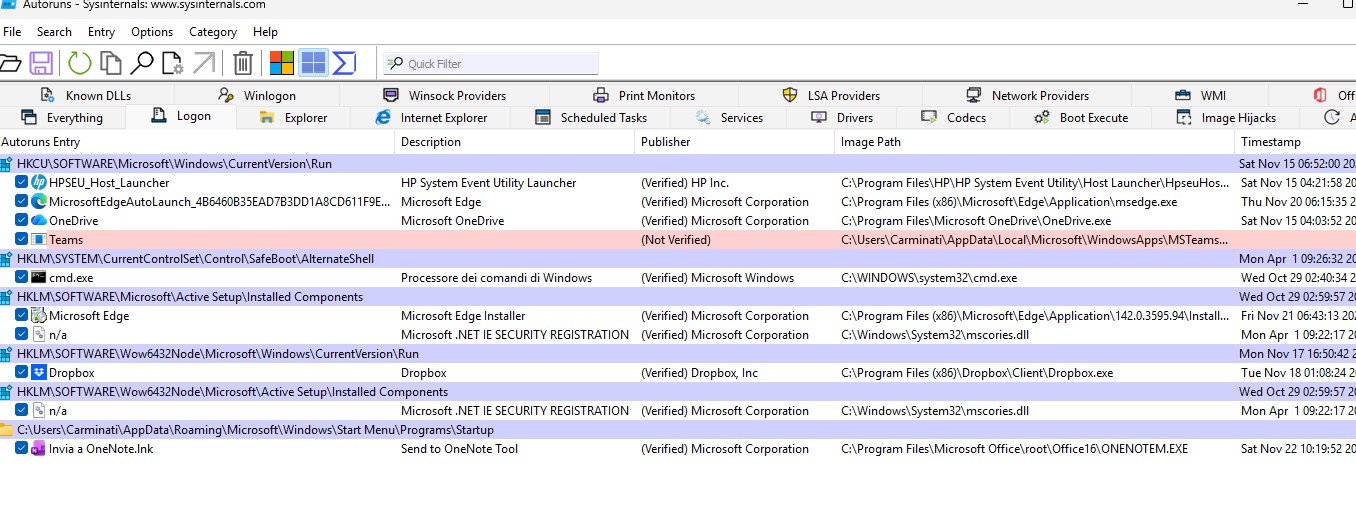This screenshot has width=1356, height=505.
Task: Click the Microsoft Edge installer entry icon
Action: click(x=39, y=316)
